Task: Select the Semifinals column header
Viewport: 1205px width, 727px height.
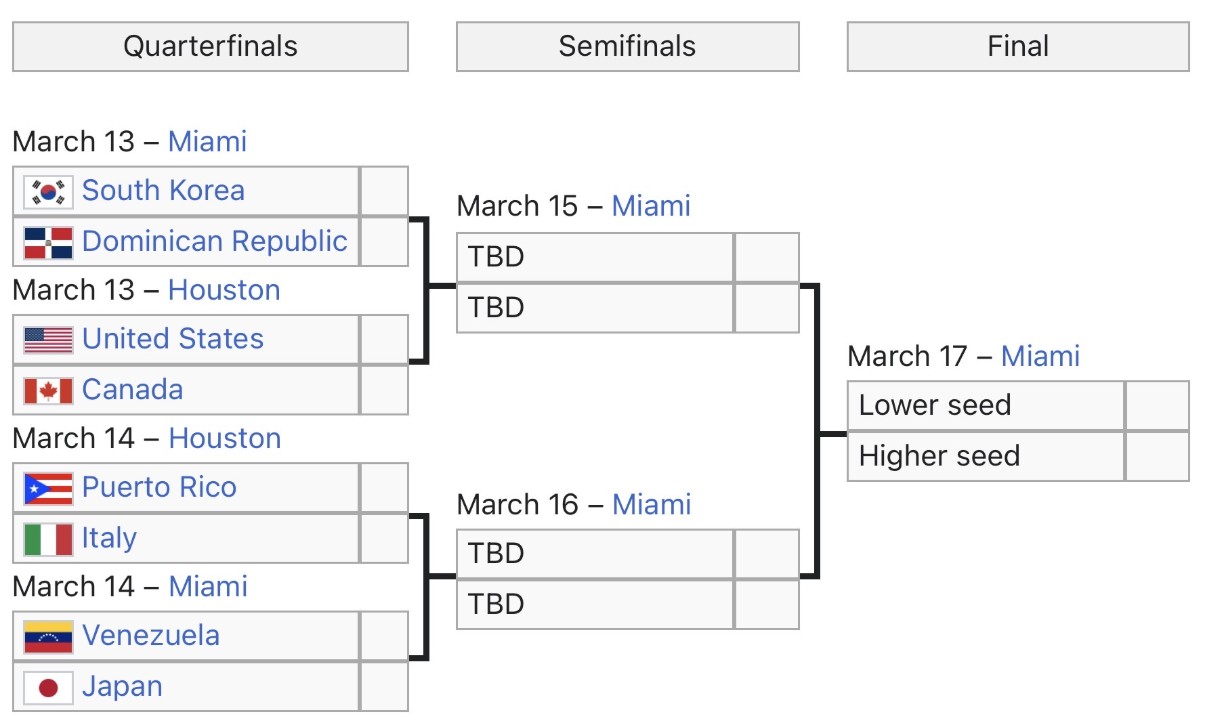Action: 627,47
